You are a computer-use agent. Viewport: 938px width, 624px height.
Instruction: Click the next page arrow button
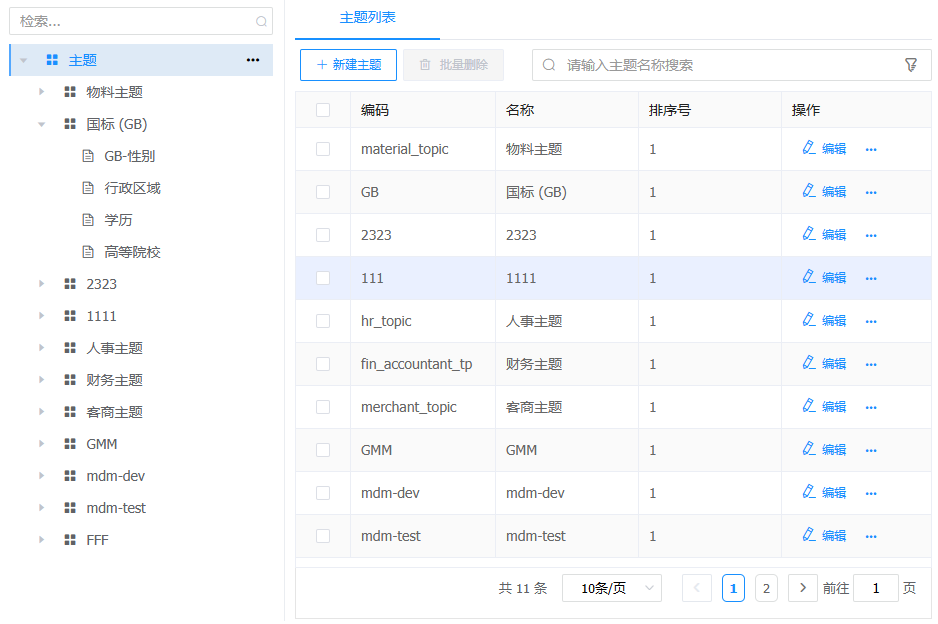(x=802, y=588)
